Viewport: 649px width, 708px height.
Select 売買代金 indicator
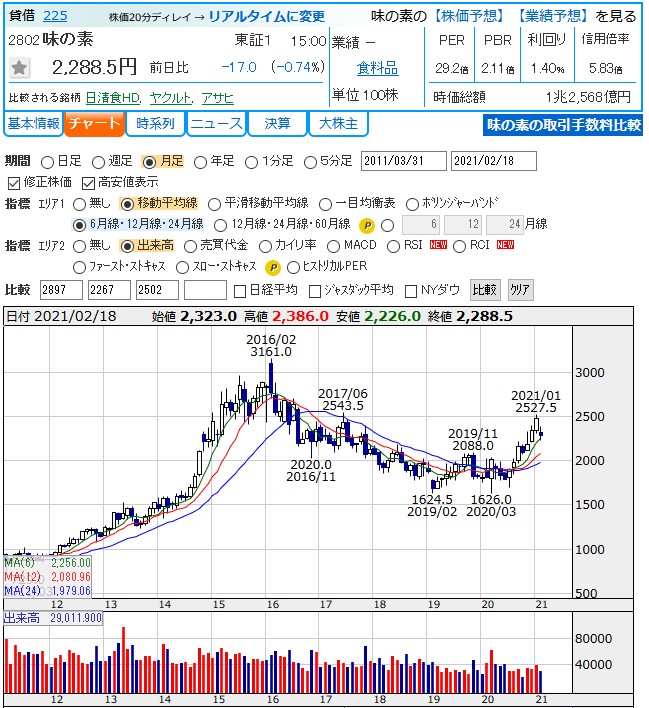[190, 246]
